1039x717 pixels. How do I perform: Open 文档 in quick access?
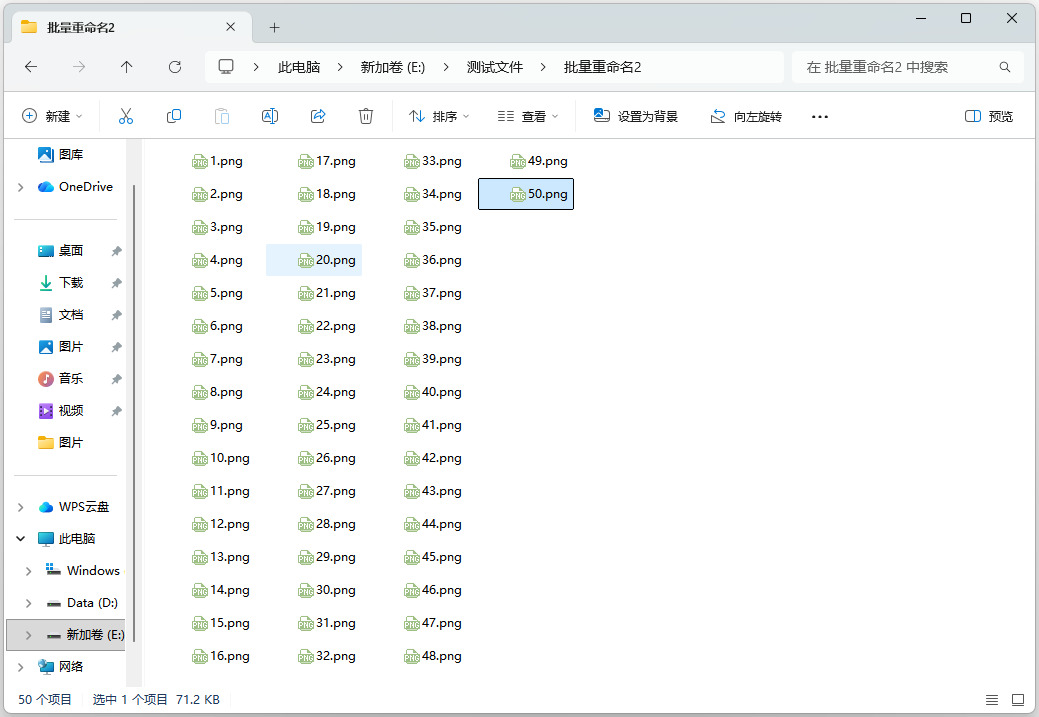pos(61,315)
